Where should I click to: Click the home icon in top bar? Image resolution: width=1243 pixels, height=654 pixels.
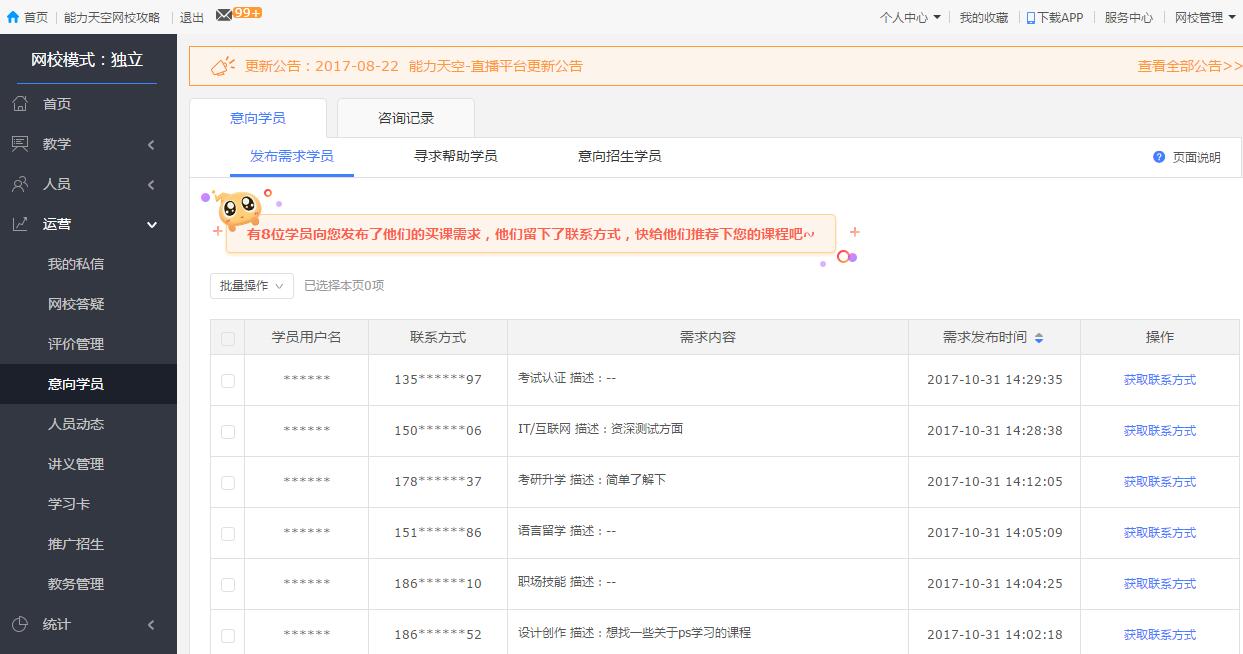(x=12, y=17)
